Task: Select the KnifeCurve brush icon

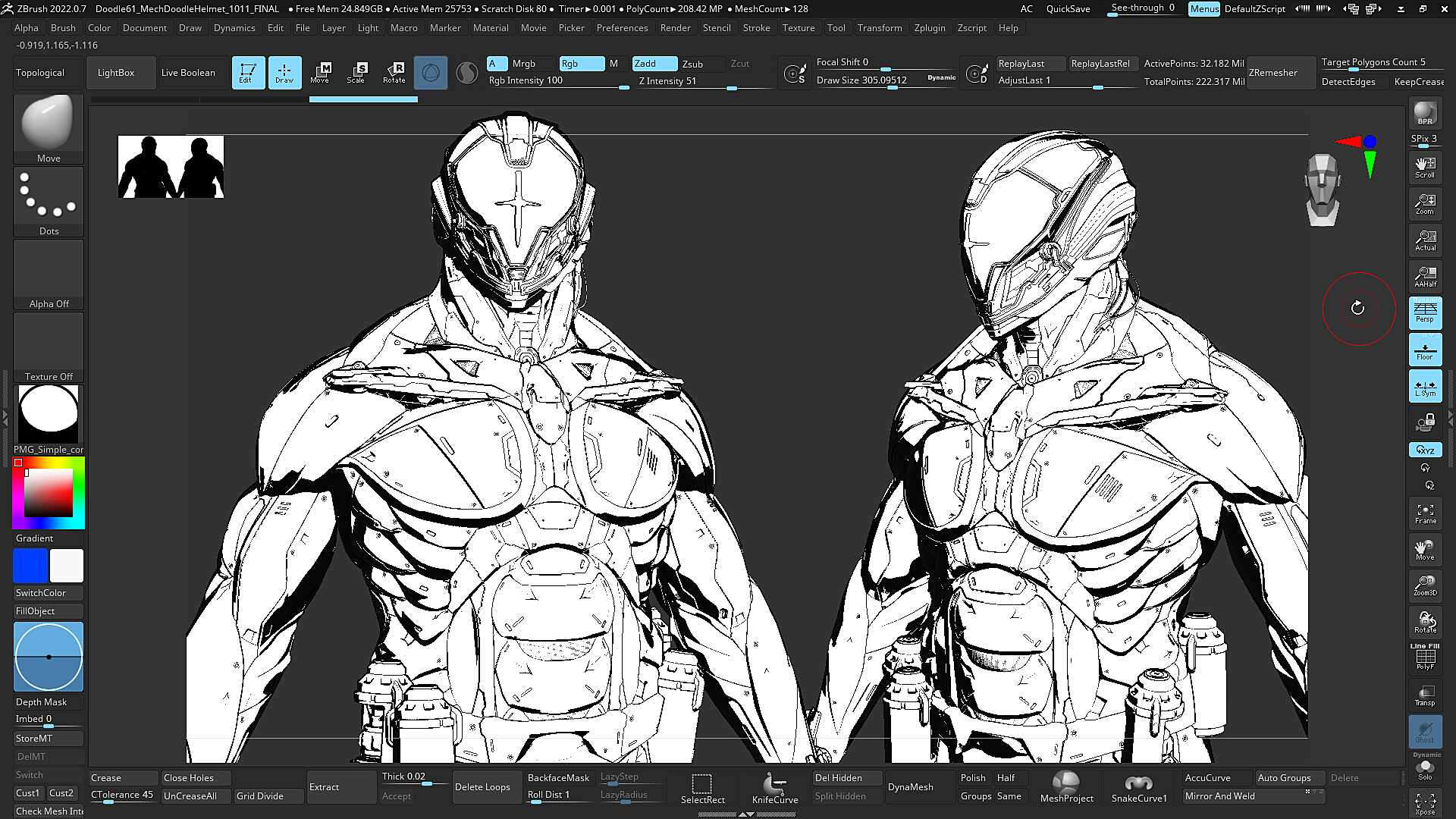Action: pos(774,787)
